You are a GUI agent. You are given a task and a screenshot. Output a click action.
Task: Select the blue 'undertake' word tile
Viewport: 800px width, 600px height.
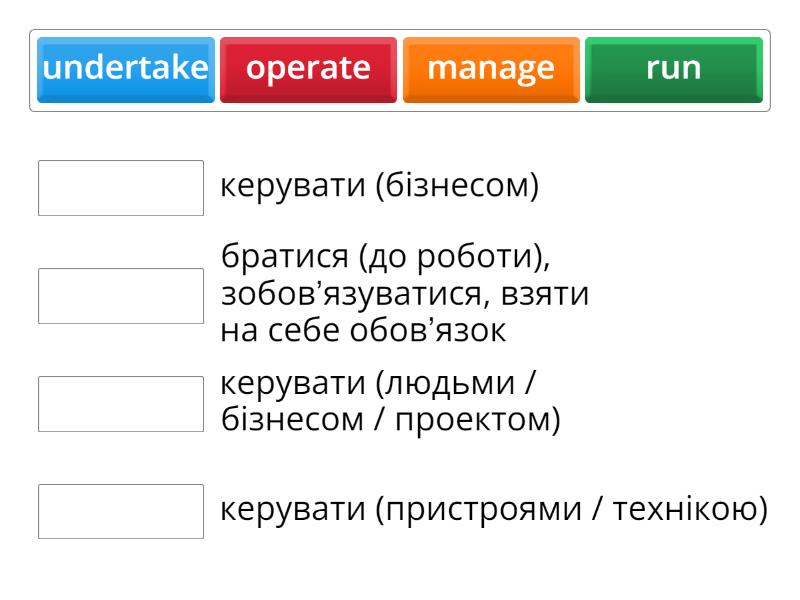click(x=126, y=69)
